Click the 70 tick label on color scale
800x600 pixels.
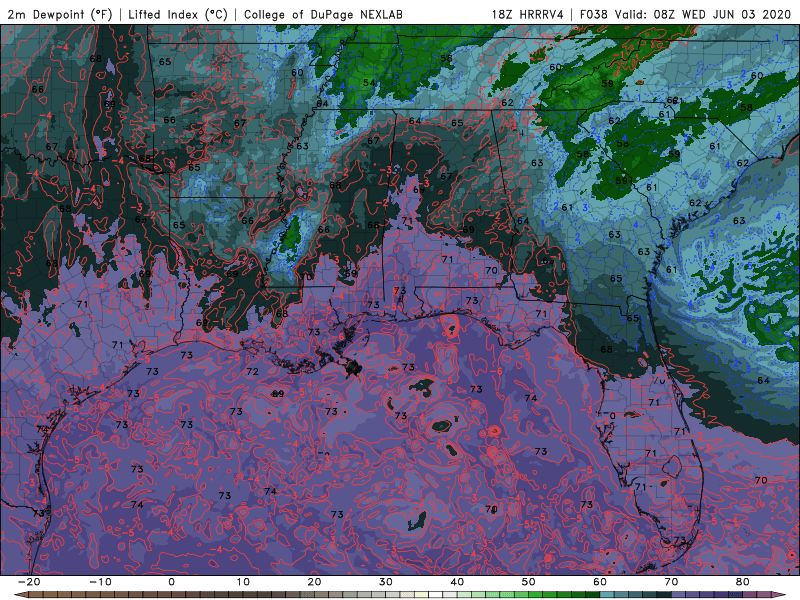pyautogui.click(x=671, y=582)
